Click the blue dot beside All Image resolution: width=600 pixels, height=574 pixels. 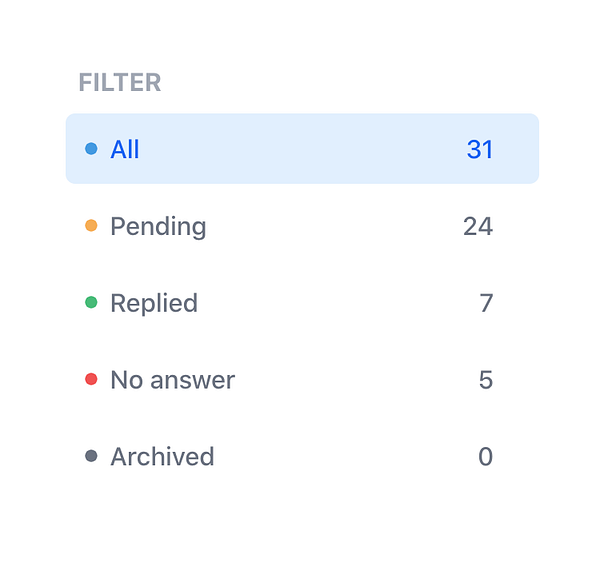(91, 149)
